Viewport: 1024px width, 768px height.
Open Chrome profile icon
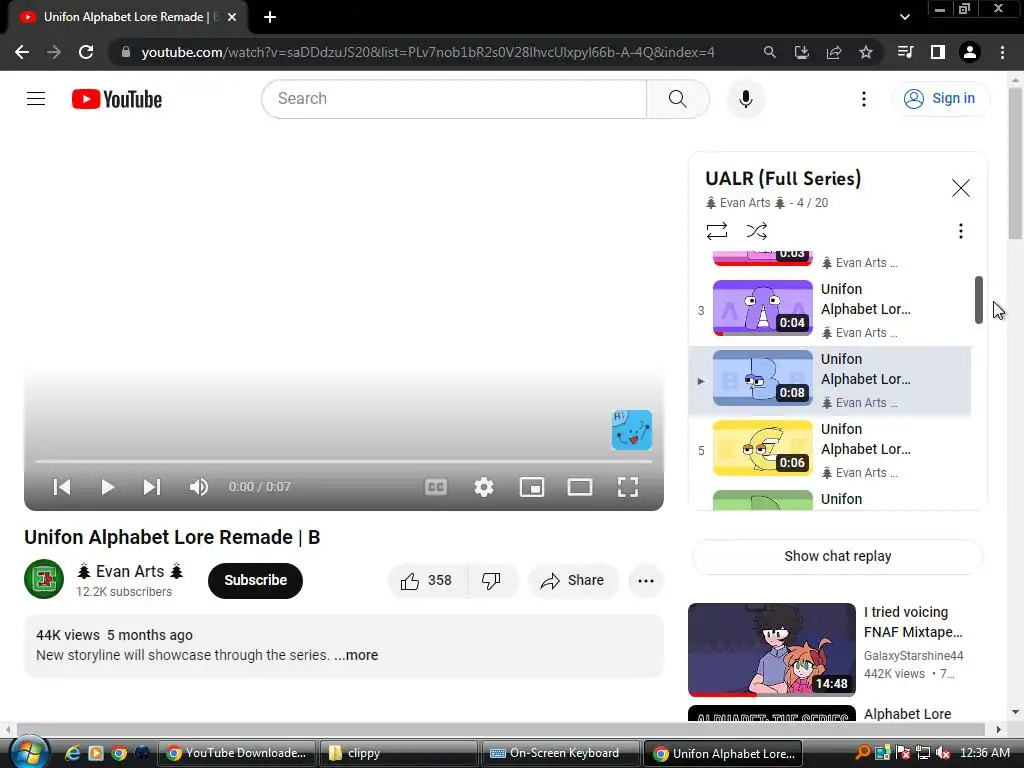pyautogui.click(x=970, y=52)
